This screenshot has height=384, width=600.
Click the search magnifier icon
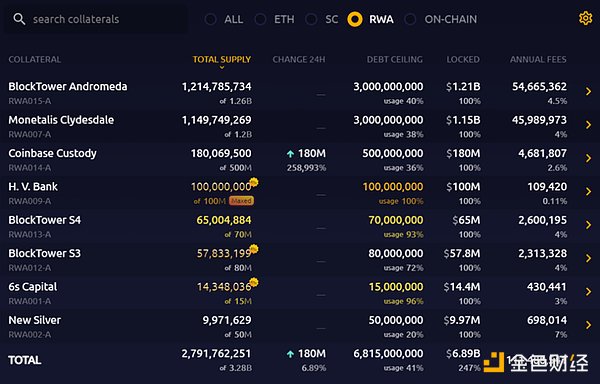(19, 19)
